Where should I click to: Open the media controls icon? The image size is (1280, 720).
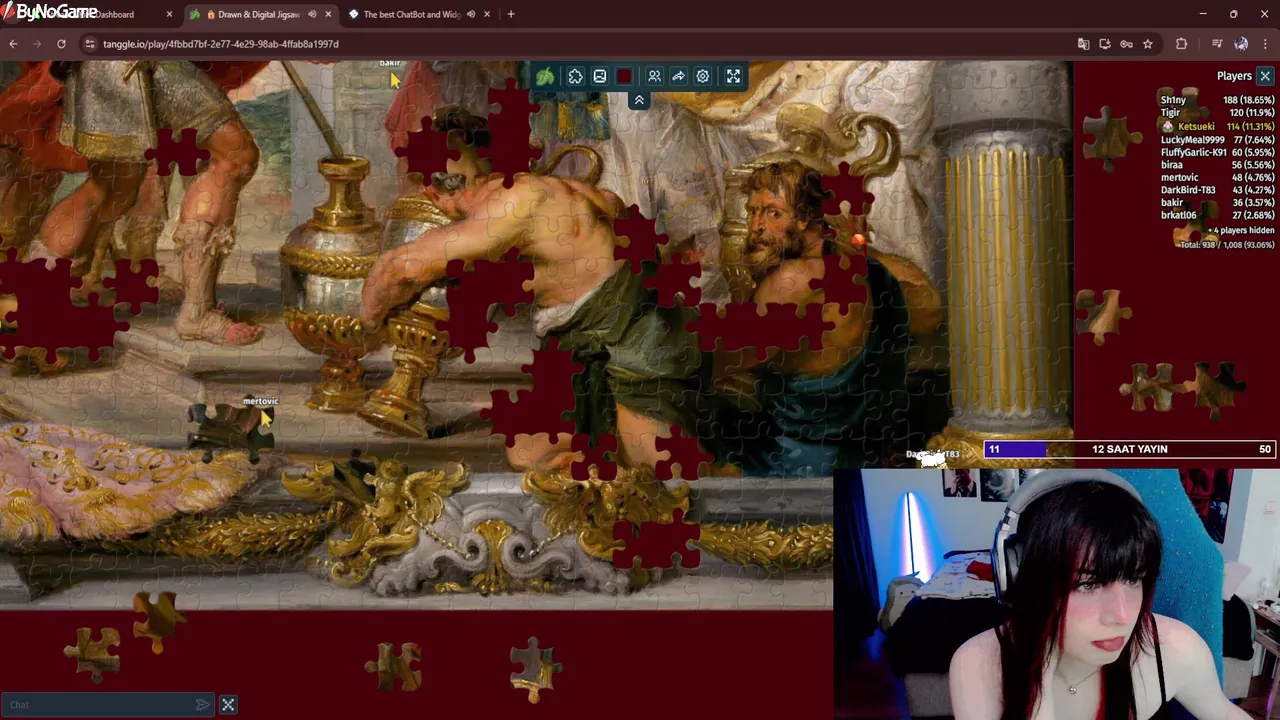[x=1217, y=44]
